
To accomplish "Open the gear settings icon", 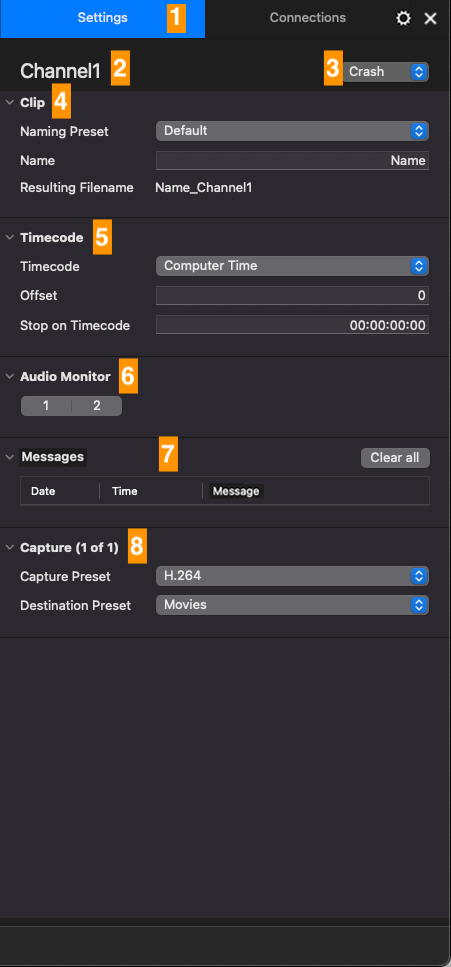I will [x=403, y=19].
